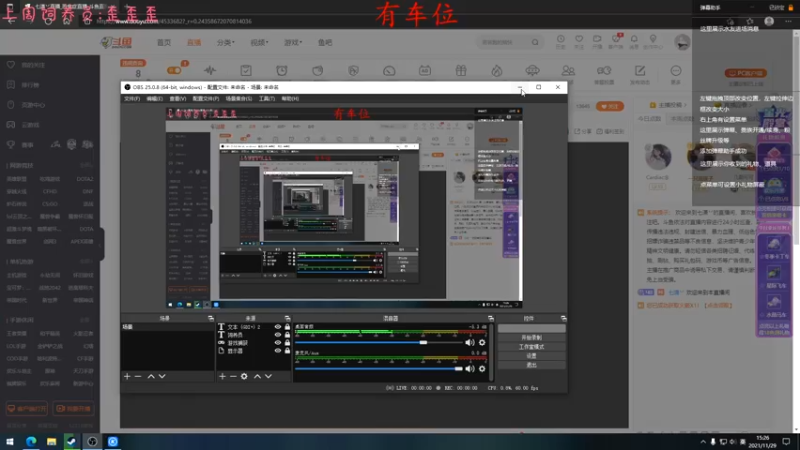This screenshot has width=800, height=450.
Task: Open 设置 settings button in OBS controls
Action: click(x=532, y=356)
